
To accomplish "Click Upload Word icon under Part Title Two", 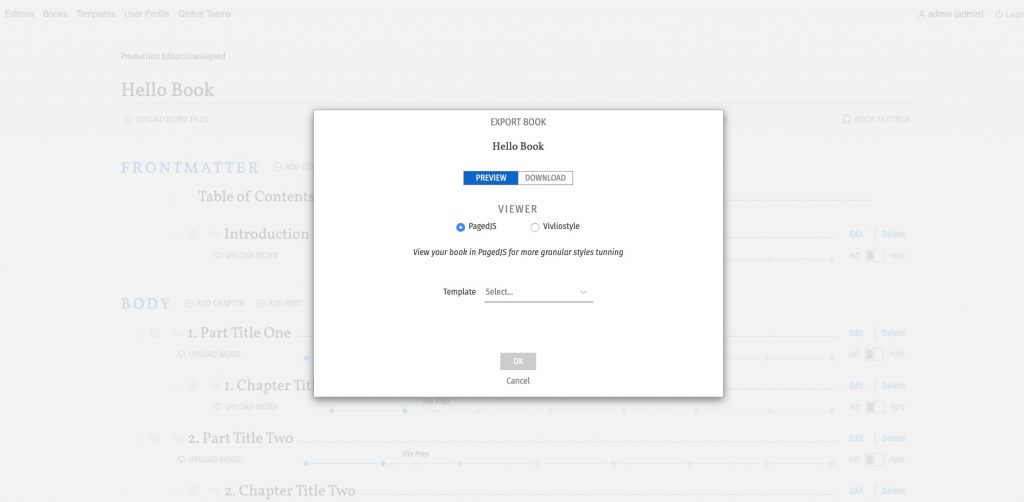I will coord(182,460).
